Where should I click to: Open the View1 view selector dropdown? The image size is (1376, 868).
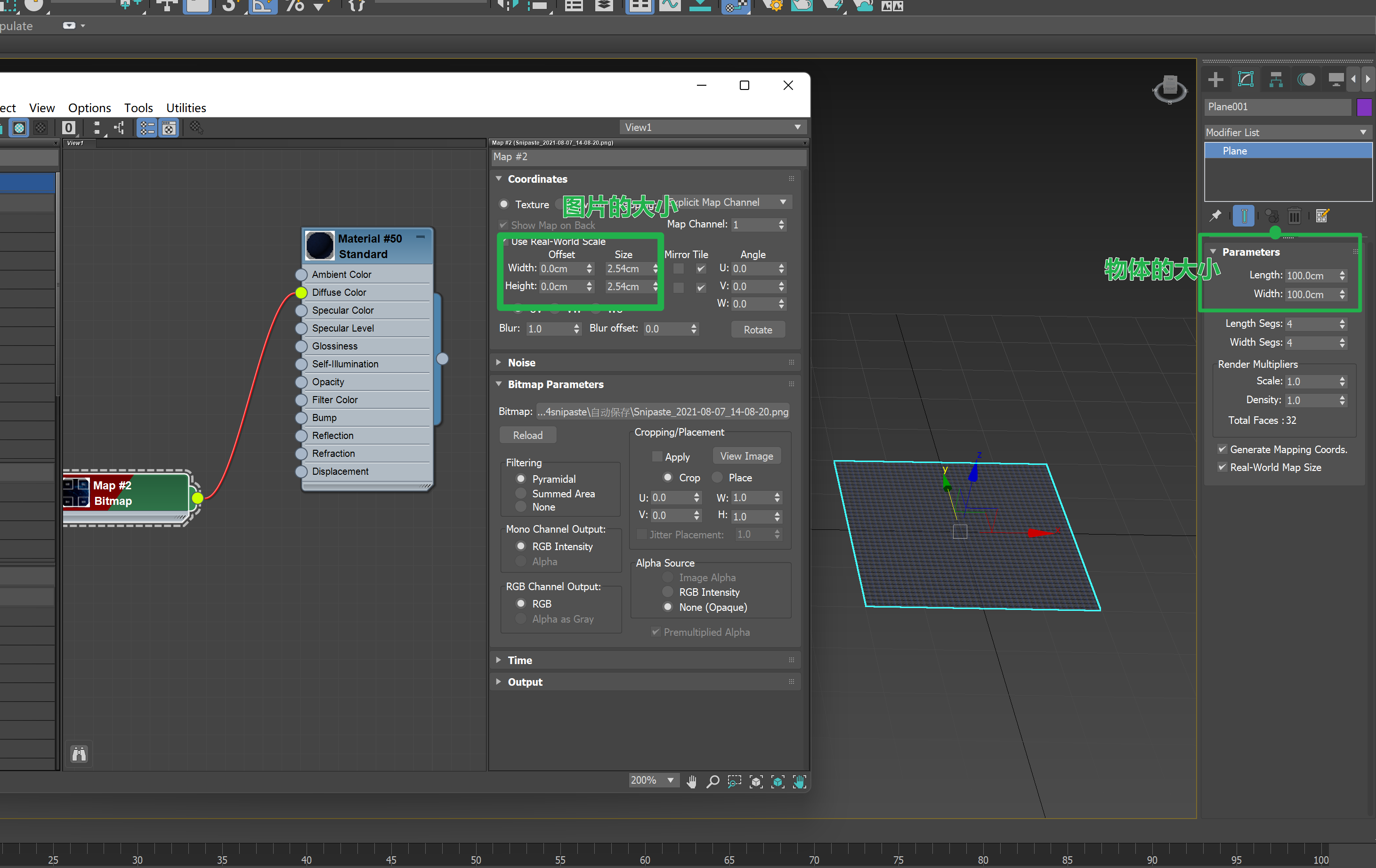(x=713, y=128)
